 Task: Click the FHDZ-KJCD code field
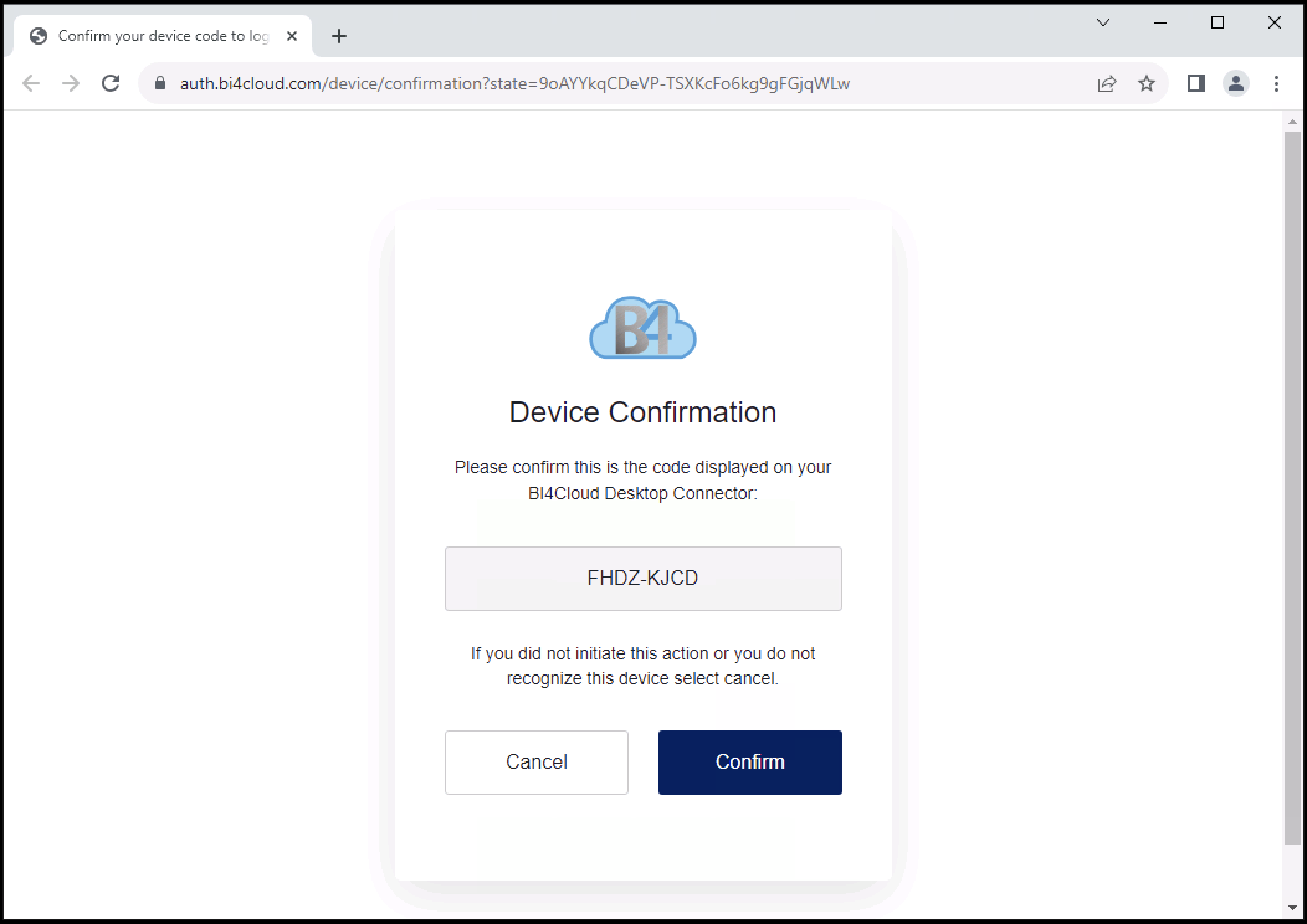643,578
